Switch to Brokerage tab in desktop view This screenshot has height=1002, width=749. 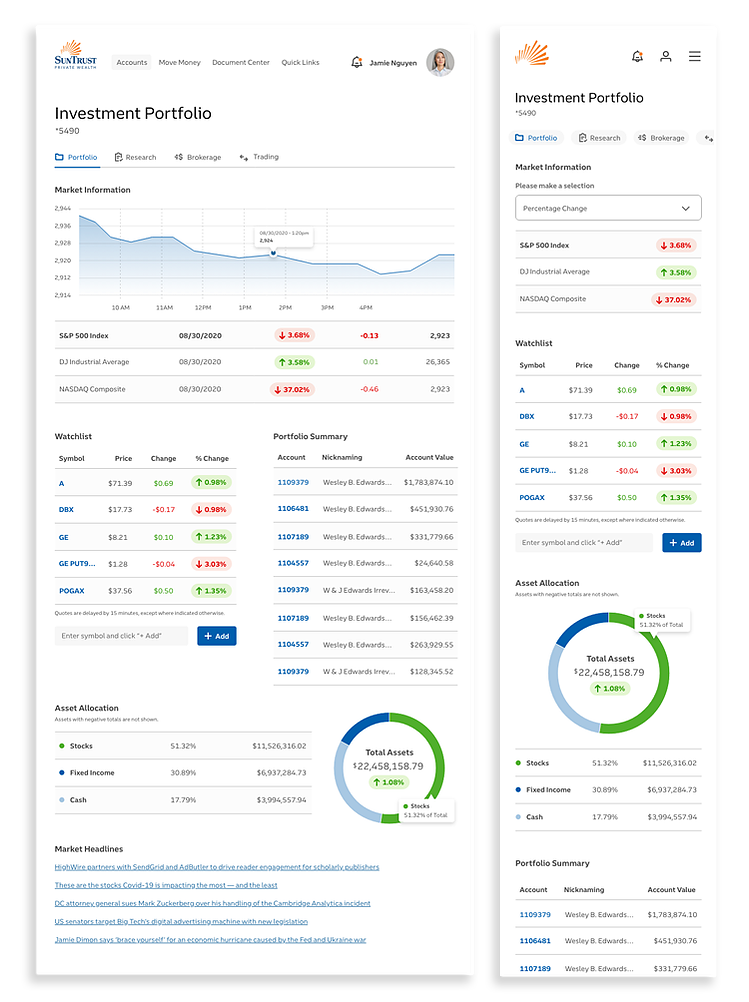click(198, 157)
